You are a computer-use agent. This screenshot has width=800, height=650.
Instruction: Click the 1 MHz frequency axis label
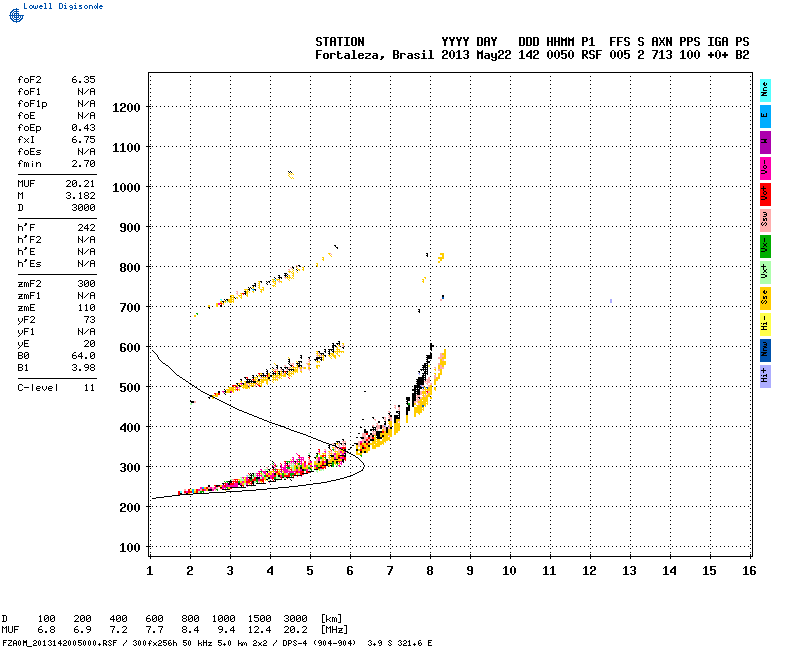click(149, 571)
